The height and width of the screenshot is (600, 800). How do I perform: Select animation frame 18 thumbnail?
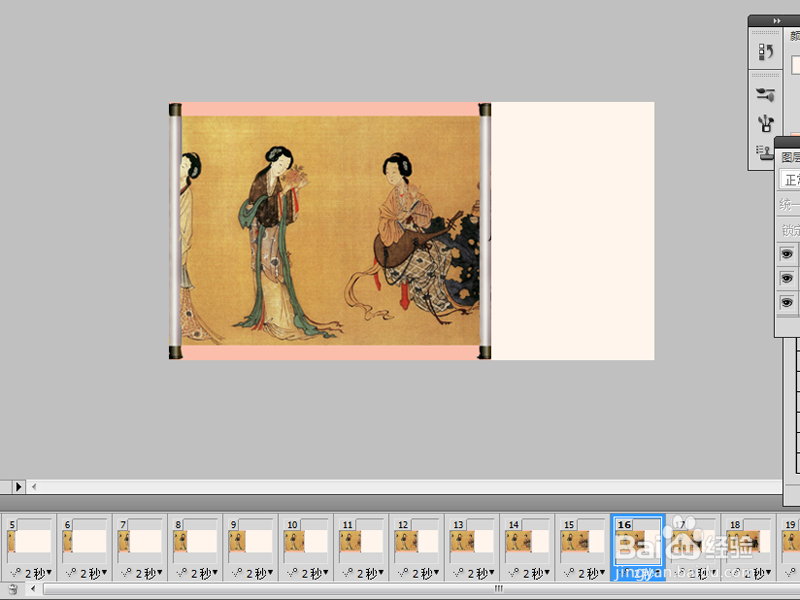(x=748, y=540)
